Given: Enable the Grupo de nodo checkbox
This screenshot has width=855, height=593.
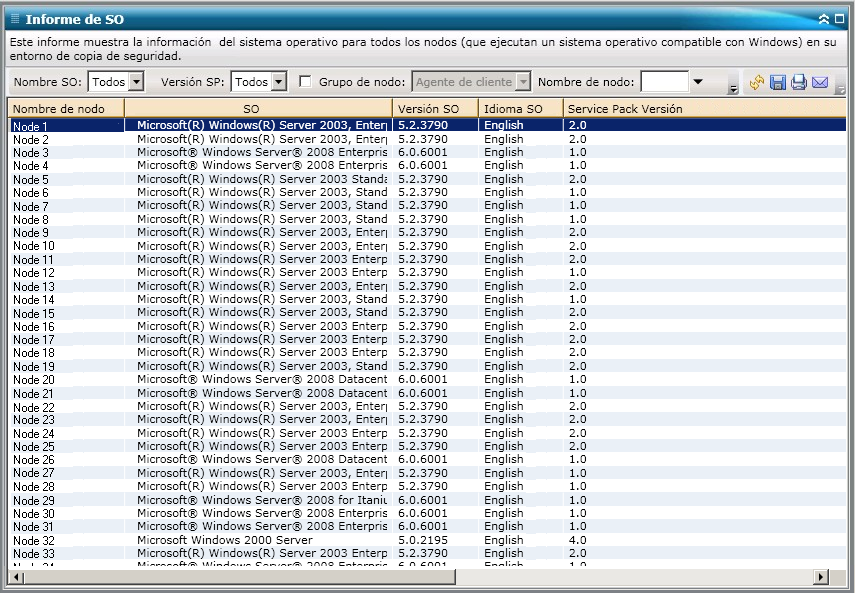Looking at the screenshot, I should [x=306, y=82].
